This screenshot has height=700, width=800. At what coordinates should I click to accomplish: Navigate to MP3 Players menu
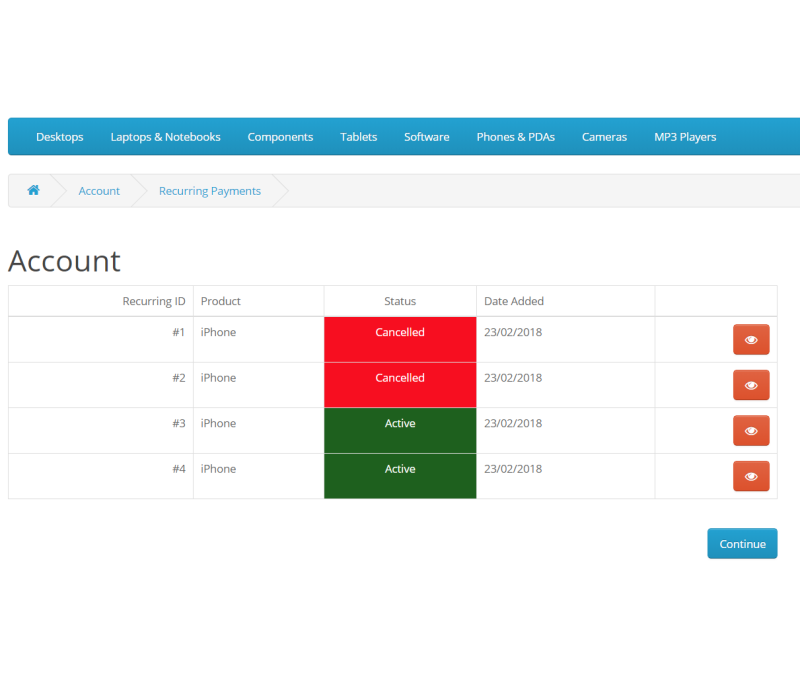(685, 137)
